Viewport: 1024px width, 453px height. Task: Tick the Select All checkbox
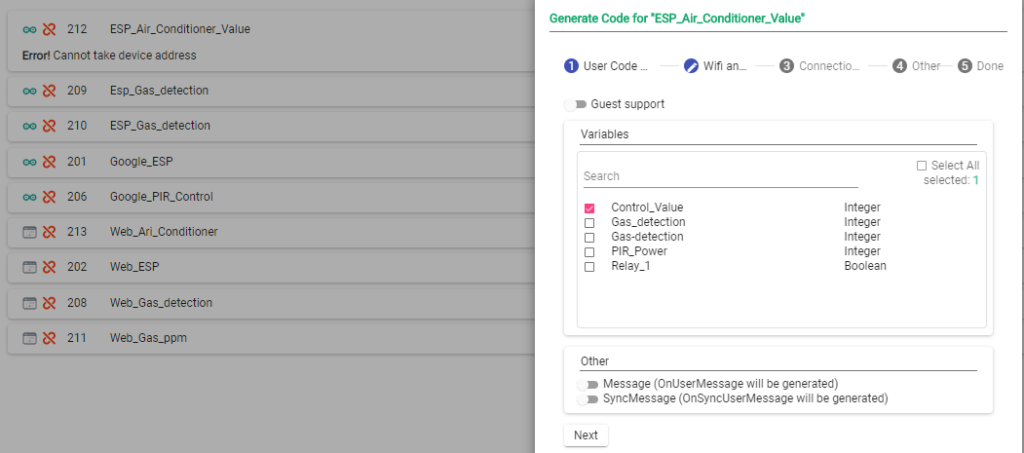pos(922,166)
